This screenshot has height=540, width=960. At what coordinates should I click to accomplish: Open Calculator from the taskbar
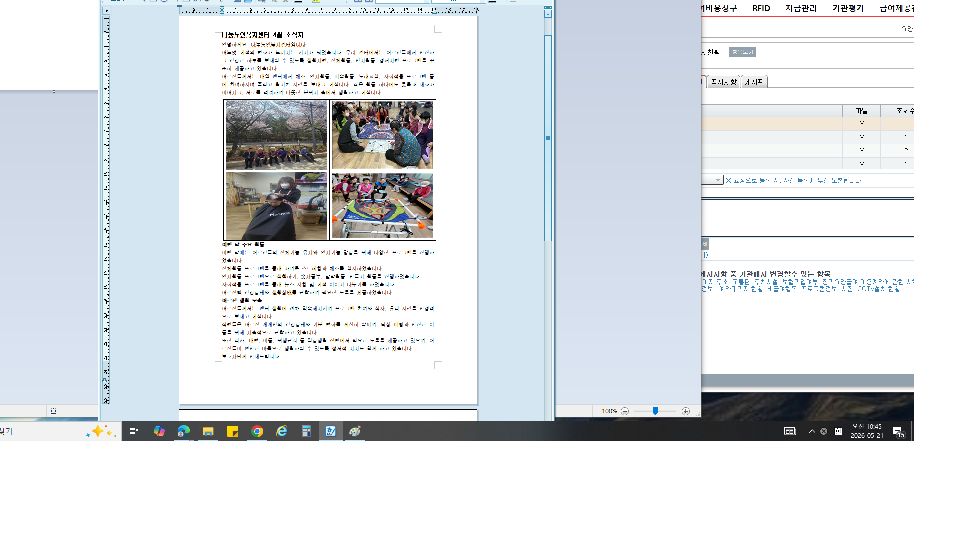click(x=306, y=432)
